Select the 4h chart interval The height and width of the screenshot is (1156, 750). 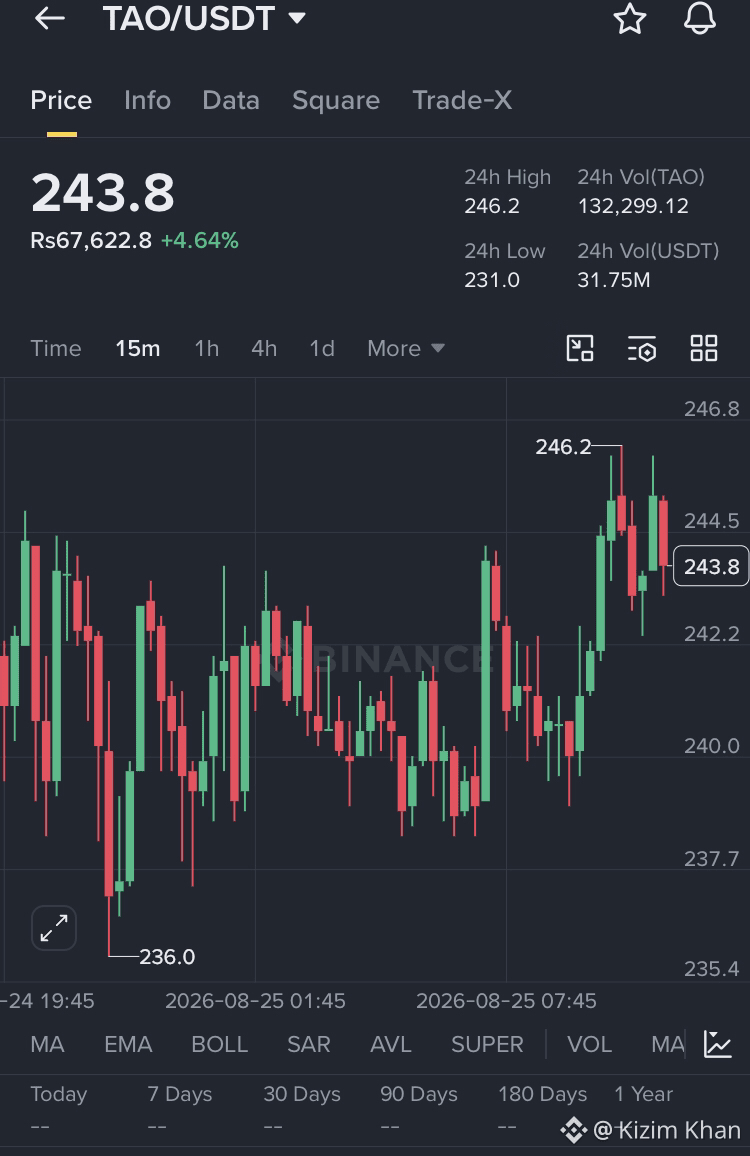coord(264,348)
